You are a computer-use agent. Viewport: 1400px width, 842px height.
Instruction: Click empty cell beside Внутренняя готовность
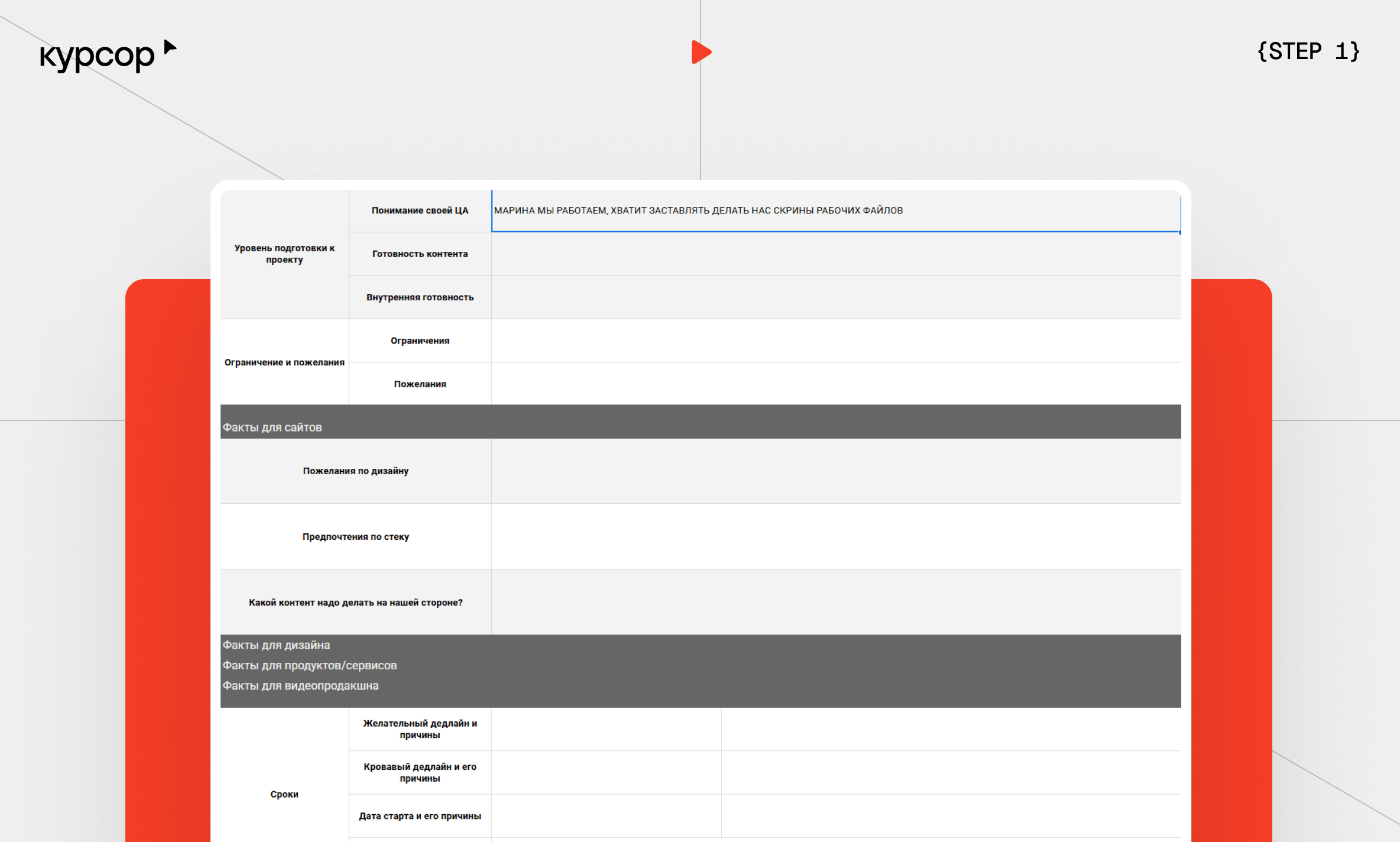coord(835,297)
